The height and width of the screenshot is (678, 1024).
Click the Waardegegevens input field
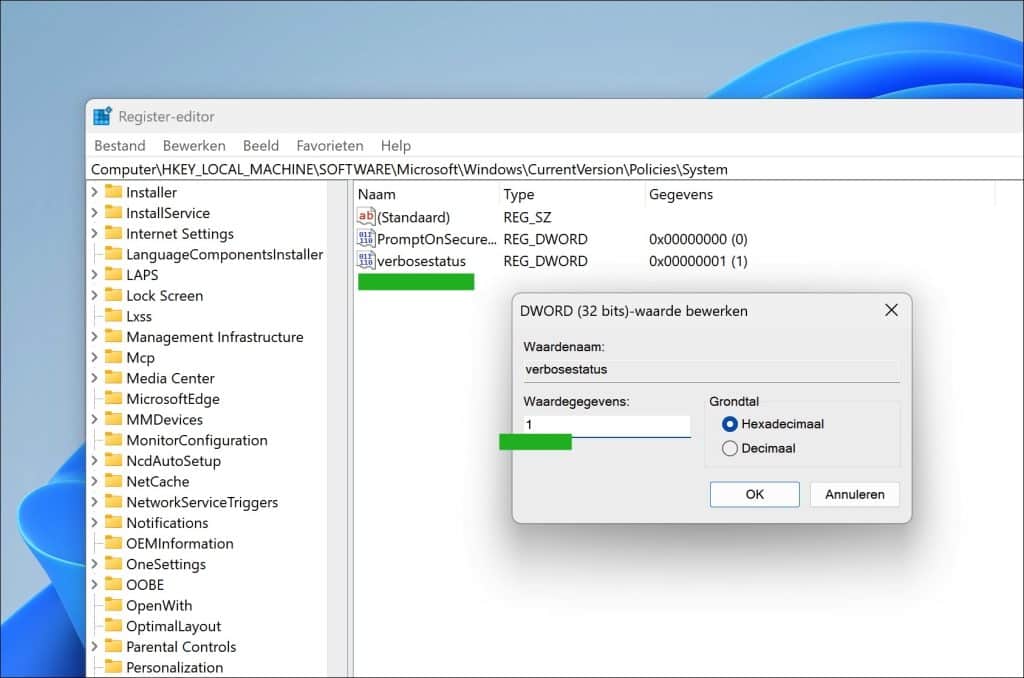tap(606, 425)
